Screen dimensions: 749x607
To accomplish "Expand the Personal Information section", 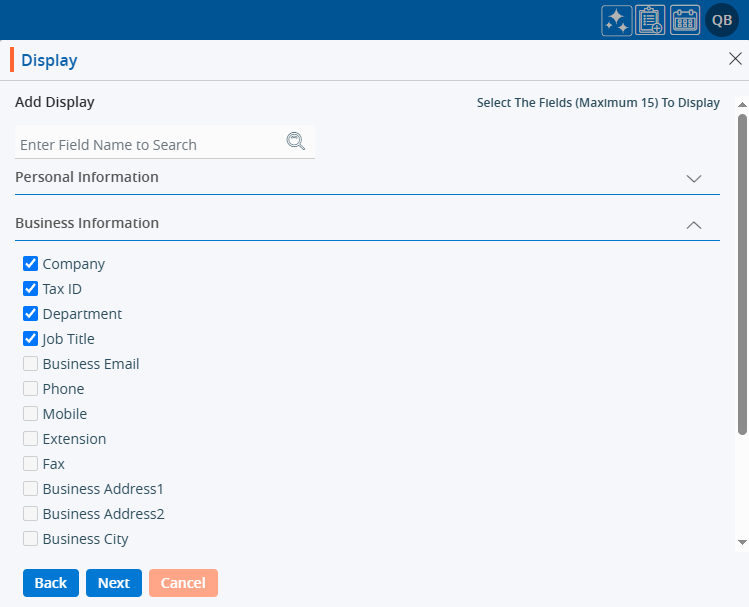I will [694, 178].
